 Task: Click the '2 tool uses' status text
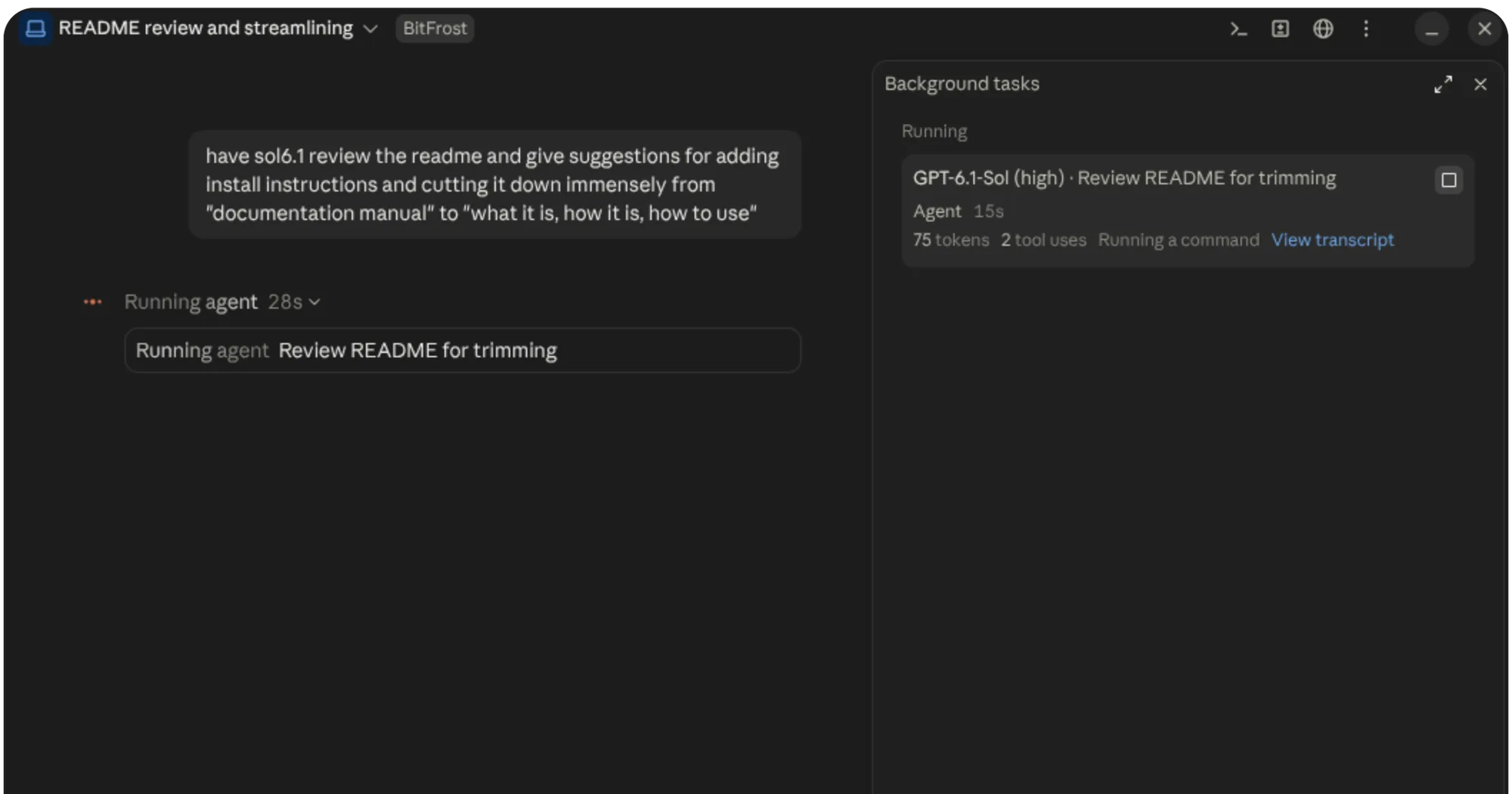click(1043, 240)
